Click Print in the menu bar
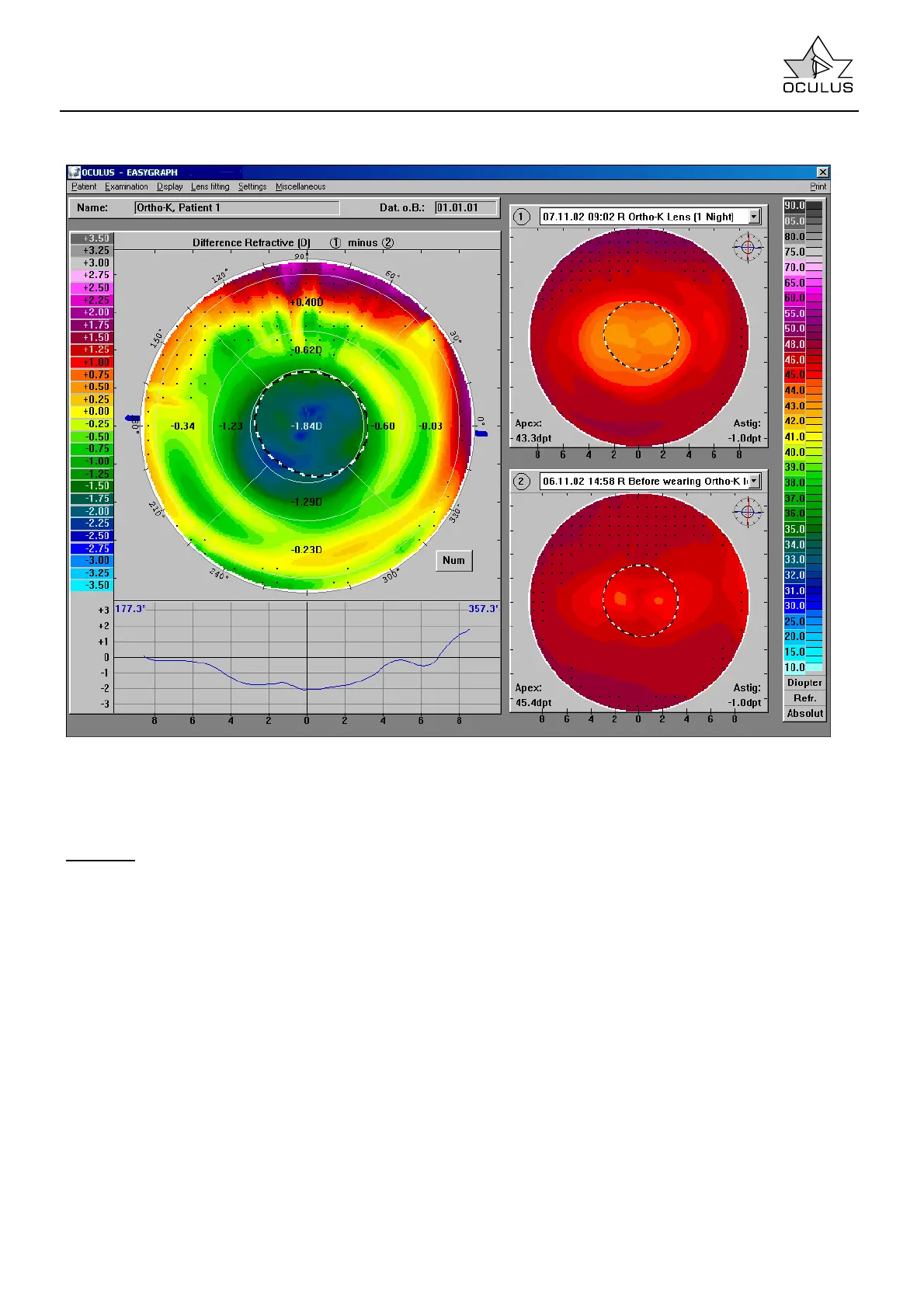 [x=818, y=186]
